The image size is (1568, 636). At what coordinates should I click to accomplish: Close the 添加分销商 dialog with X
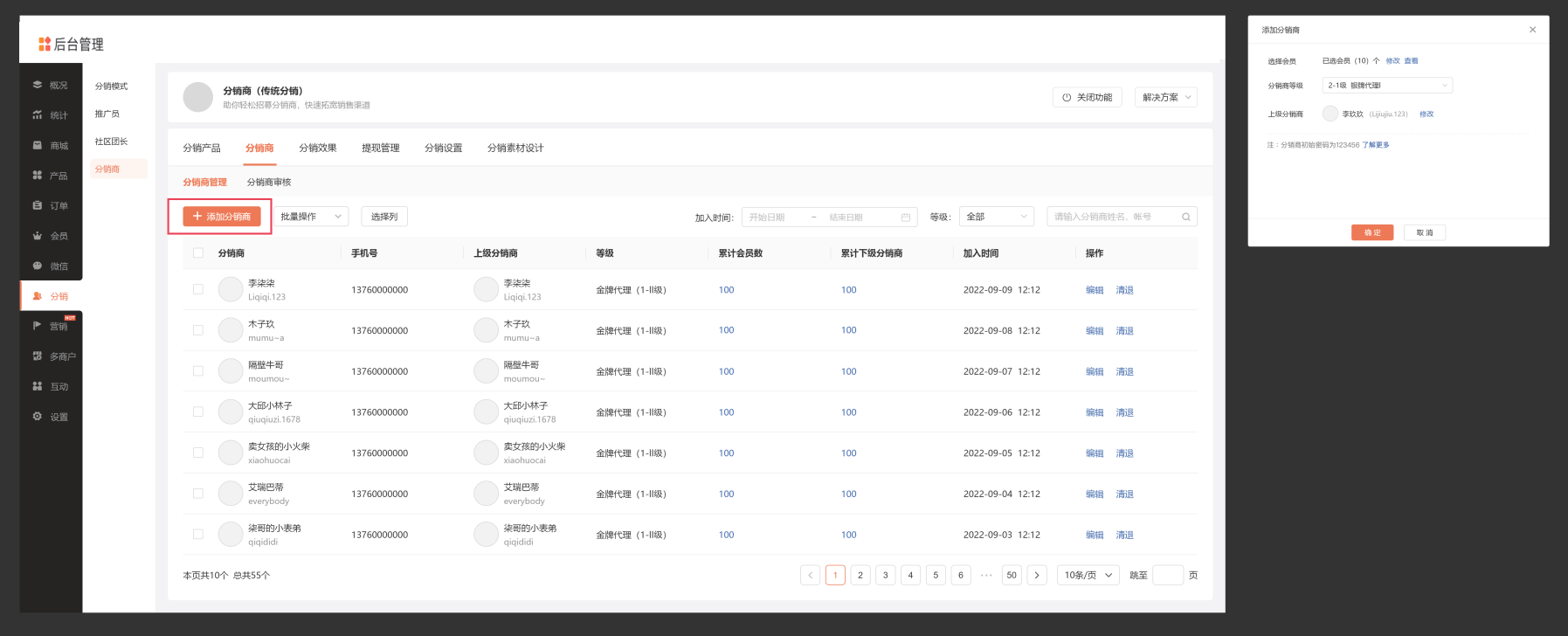pyautogui.click(x=1532, y=30)
